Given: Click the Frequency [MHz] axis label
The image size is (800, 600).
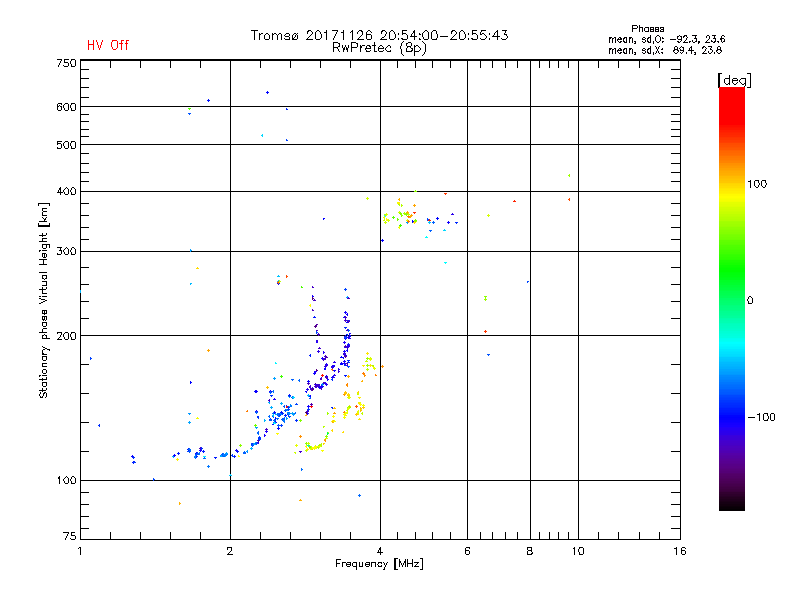Looking at the screenshot, I should (379, 565).
